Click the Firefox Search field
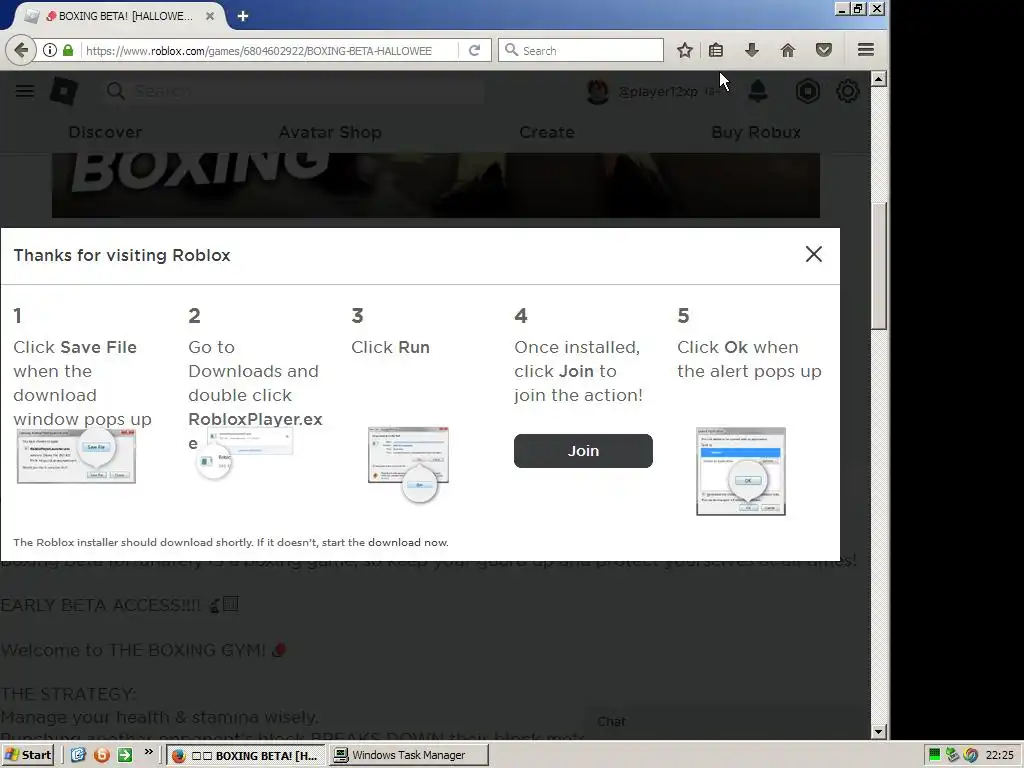This screenshot has height=768, width=1024. tap(581, 50)
